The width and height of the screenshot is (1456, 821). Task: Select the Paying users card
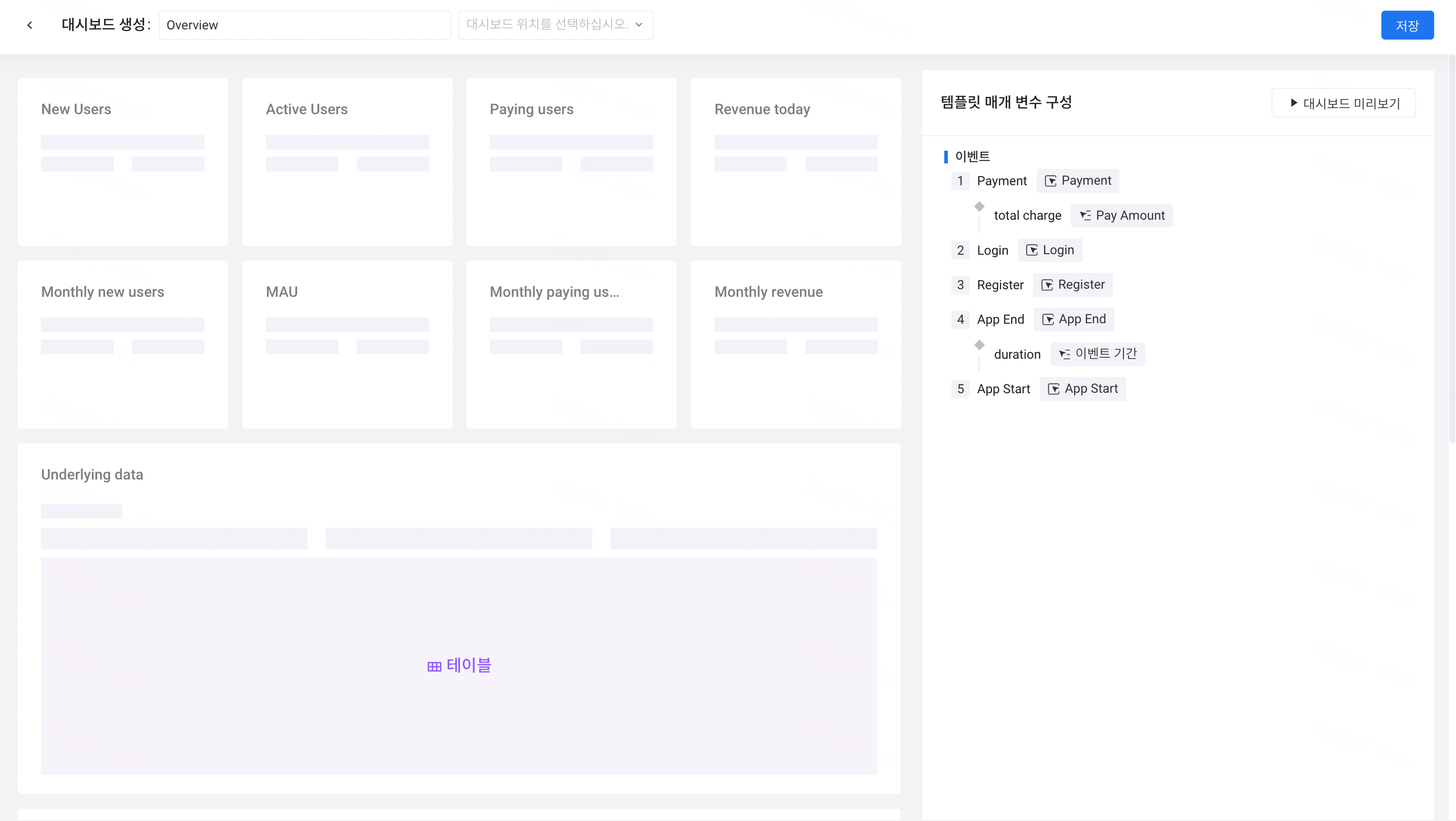point(571,162)
